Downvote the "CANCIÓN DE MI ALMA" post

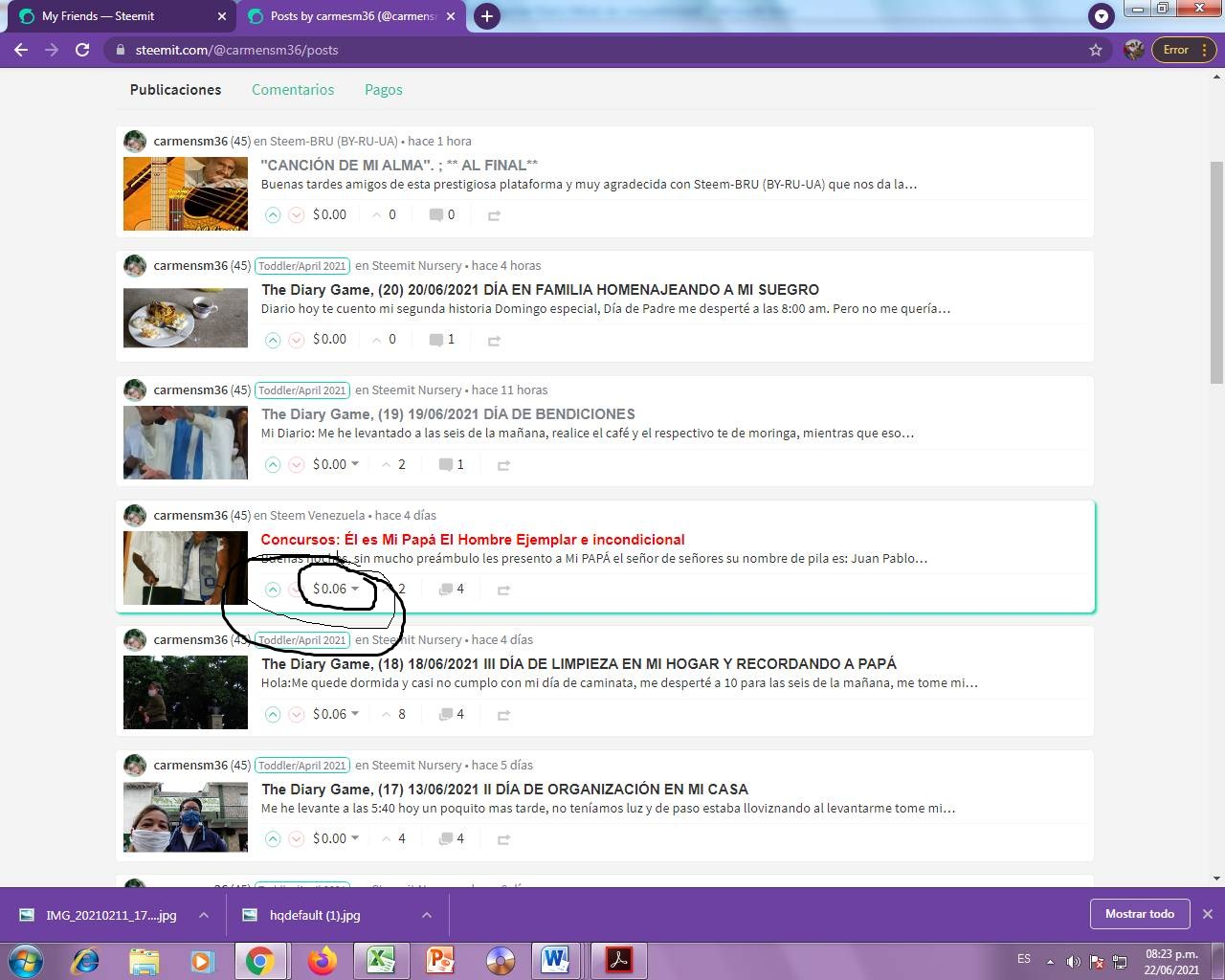[x=297, y=215]
